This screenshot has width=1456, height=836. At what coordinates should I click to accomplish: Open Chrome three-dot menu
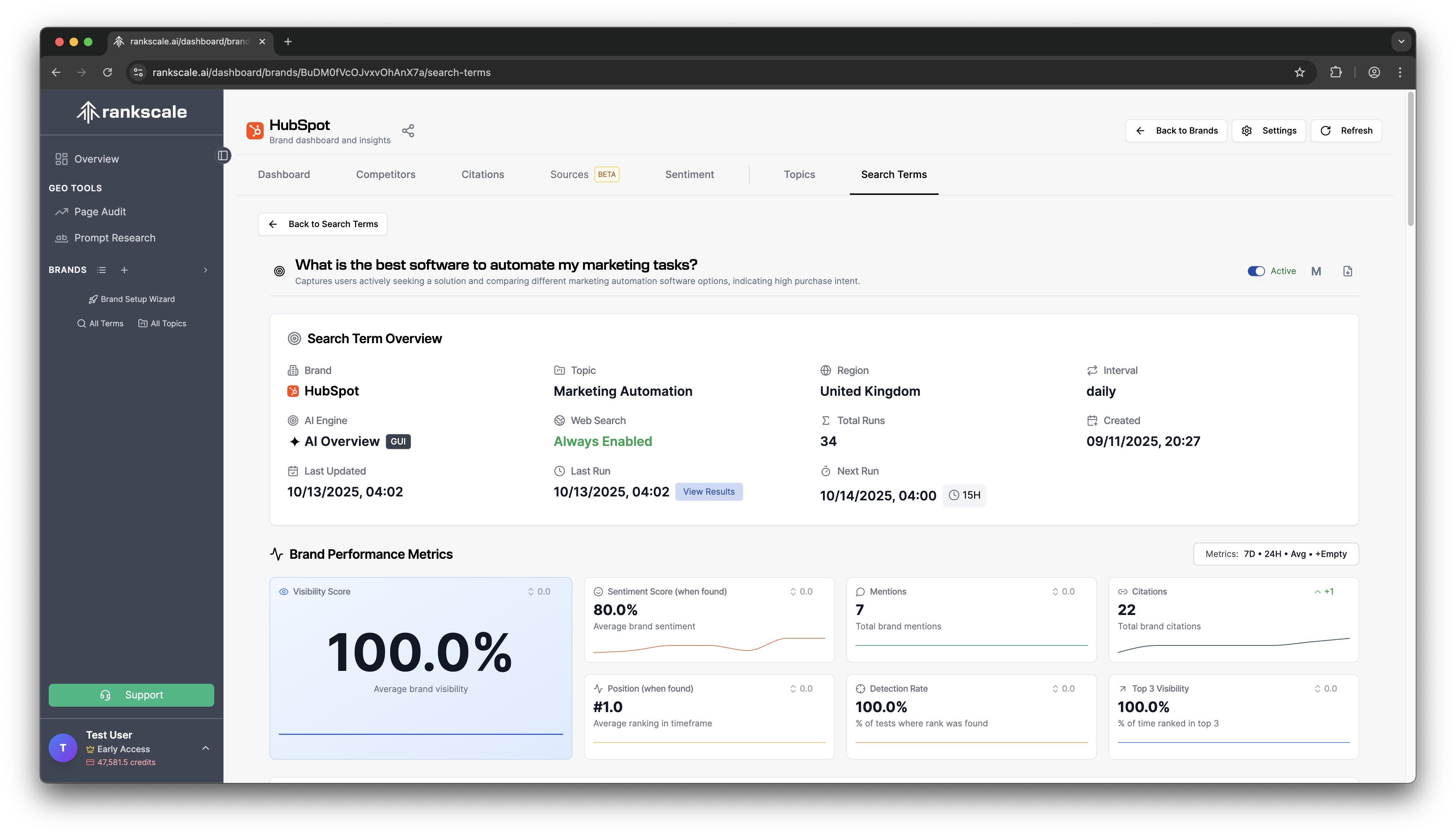1400,72
